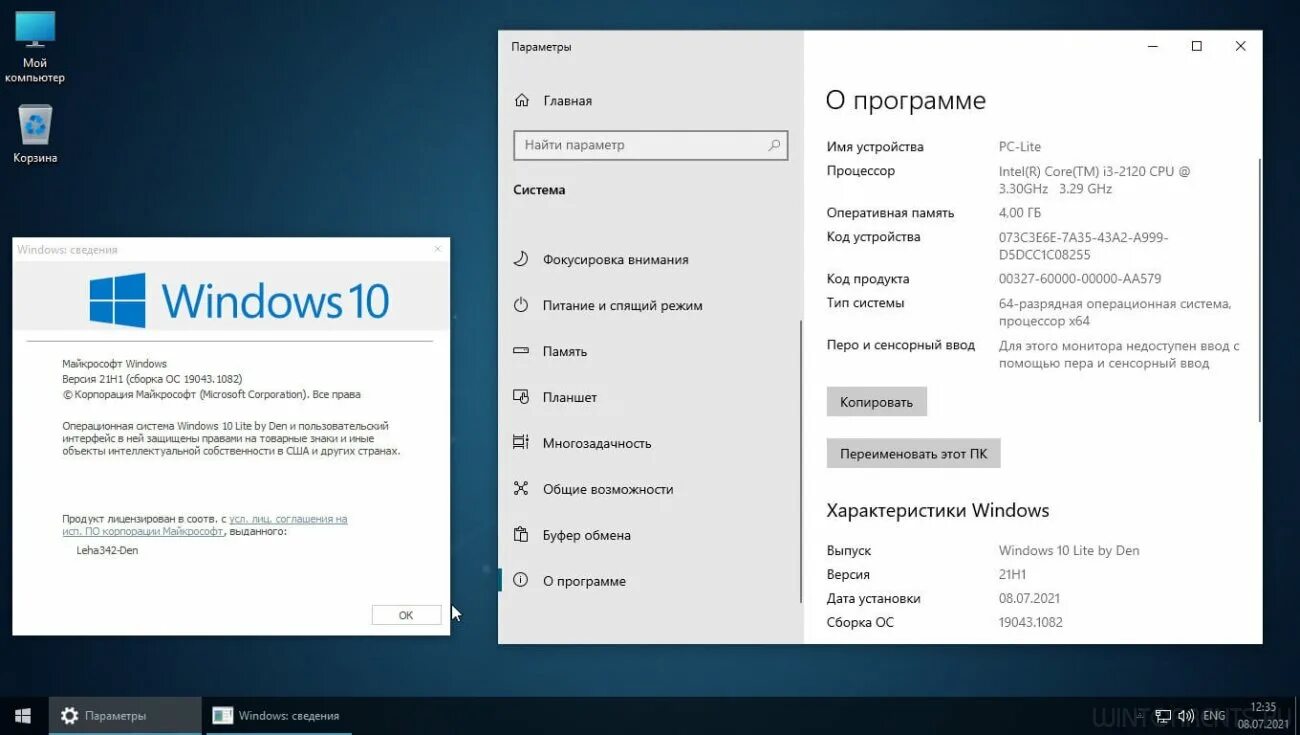Open the Windows Start button

coord(23,716)
